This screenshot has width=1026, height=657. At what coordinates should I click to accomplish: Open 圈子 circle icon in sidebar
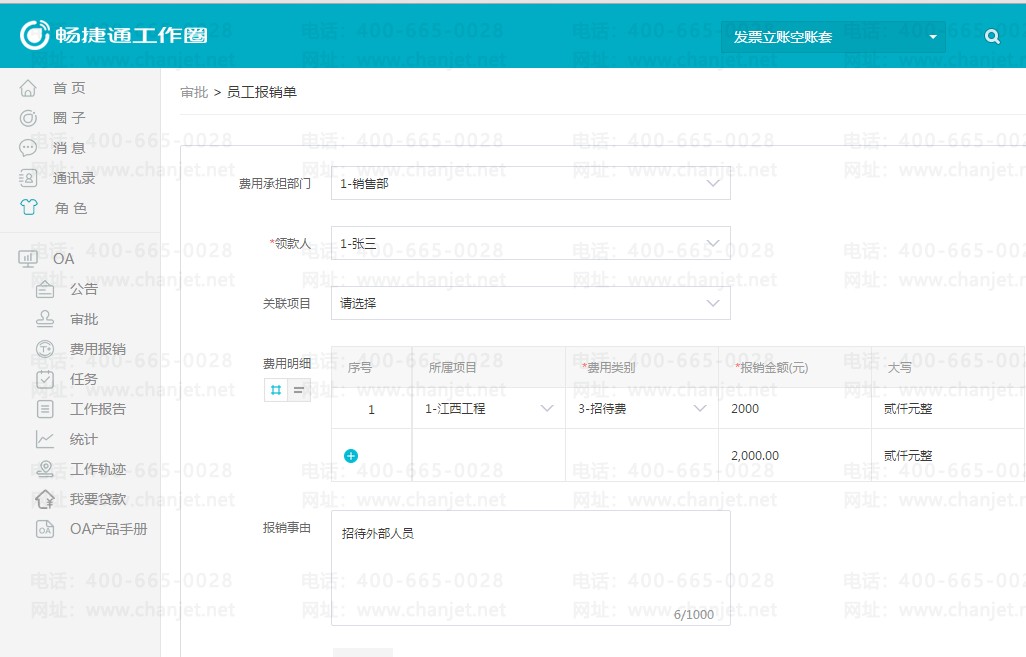[x=29, y=118]
